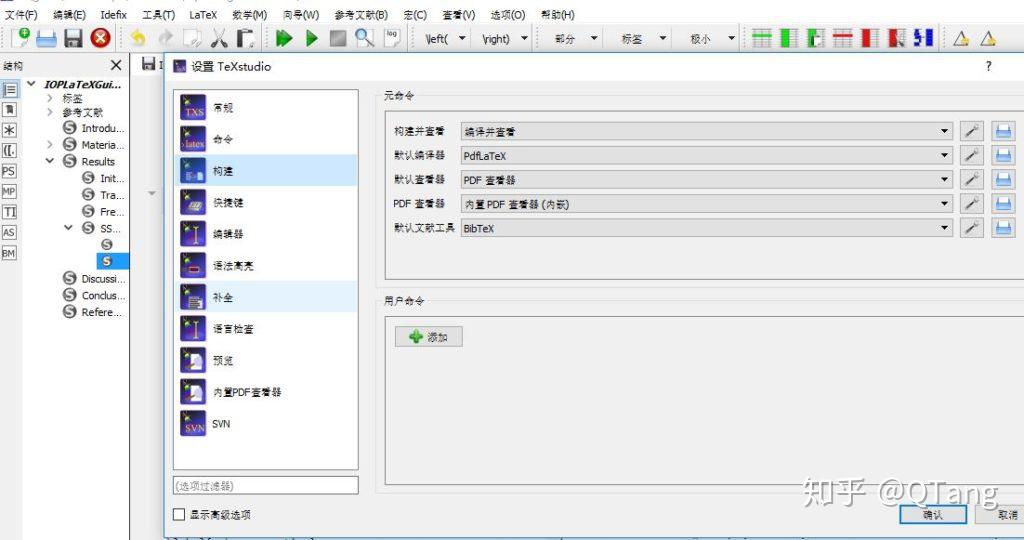
Task: Open the 帮助(H) menu
Action: (558, 14)
